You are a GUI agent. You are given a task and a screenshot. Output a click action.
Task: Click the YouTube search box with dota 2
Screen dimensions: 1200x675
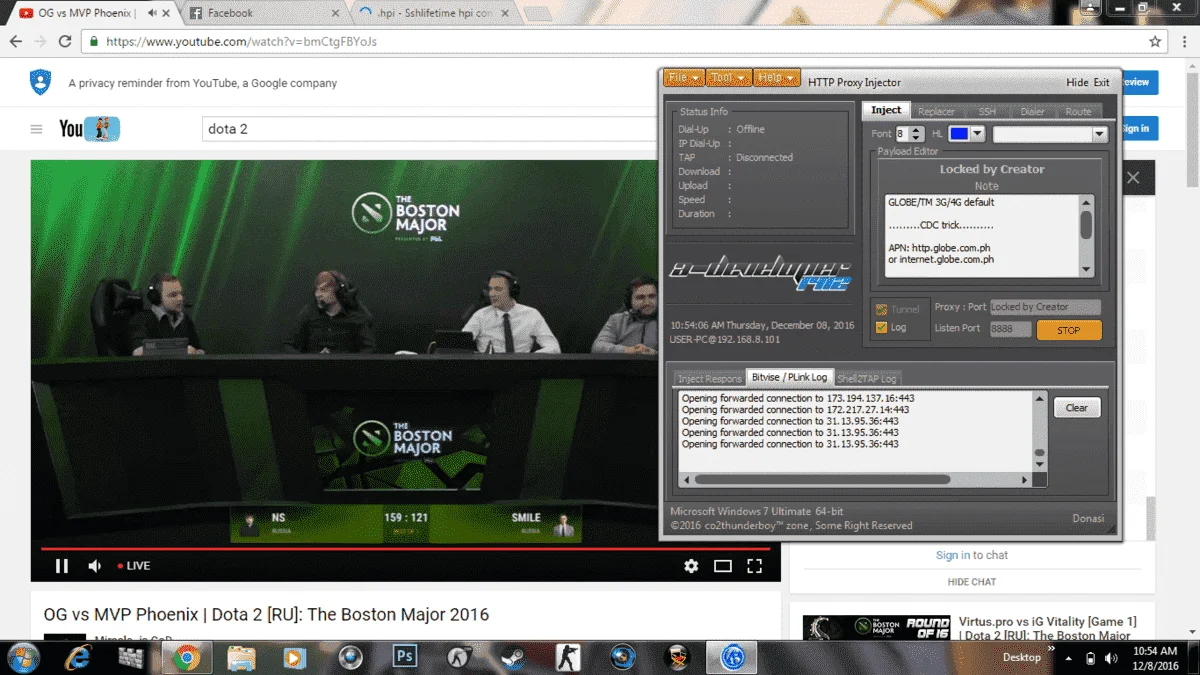(x=430, y=129)
